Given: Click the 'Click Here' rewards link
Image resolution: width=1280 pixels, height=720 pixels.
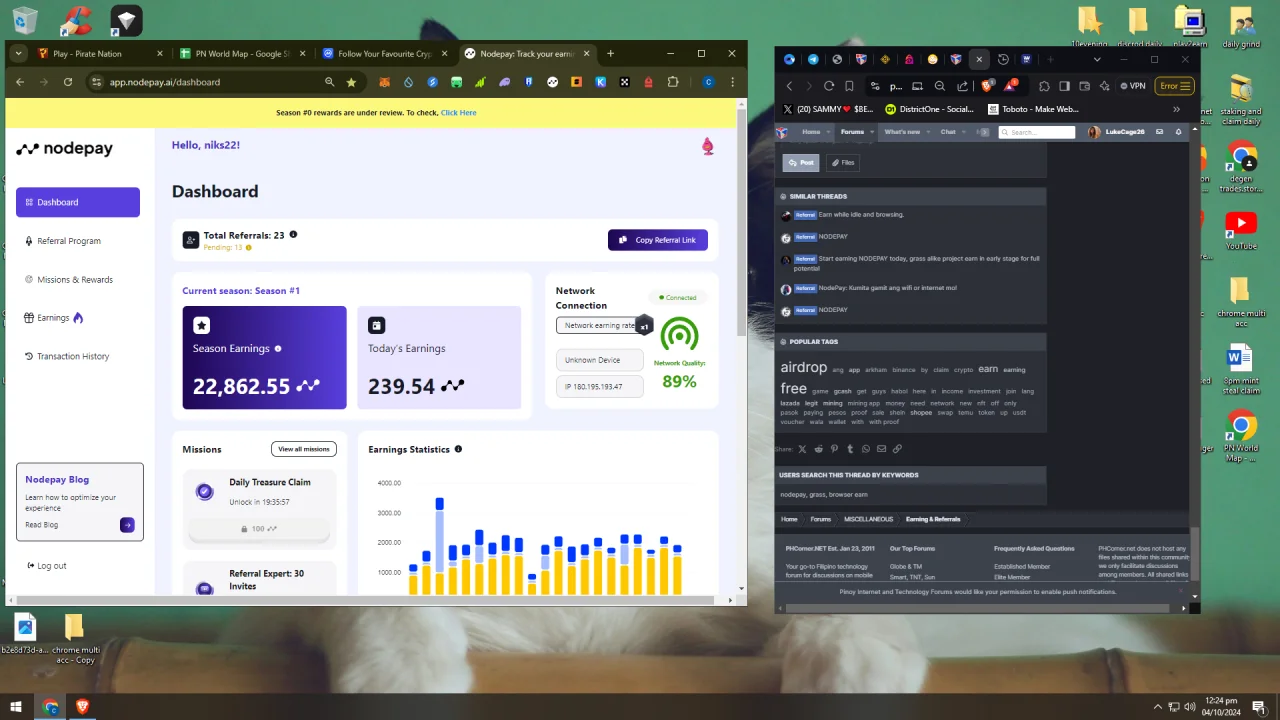Looking at the screenshot, I should click(x=459, y=113).
